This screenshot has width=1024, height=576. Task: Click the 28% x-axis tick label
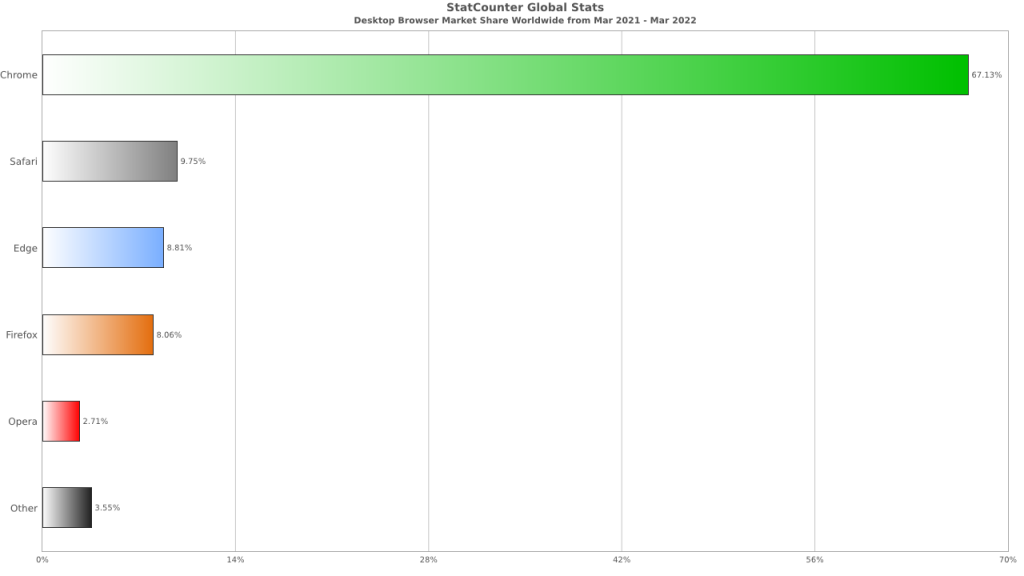coord(428,560)
